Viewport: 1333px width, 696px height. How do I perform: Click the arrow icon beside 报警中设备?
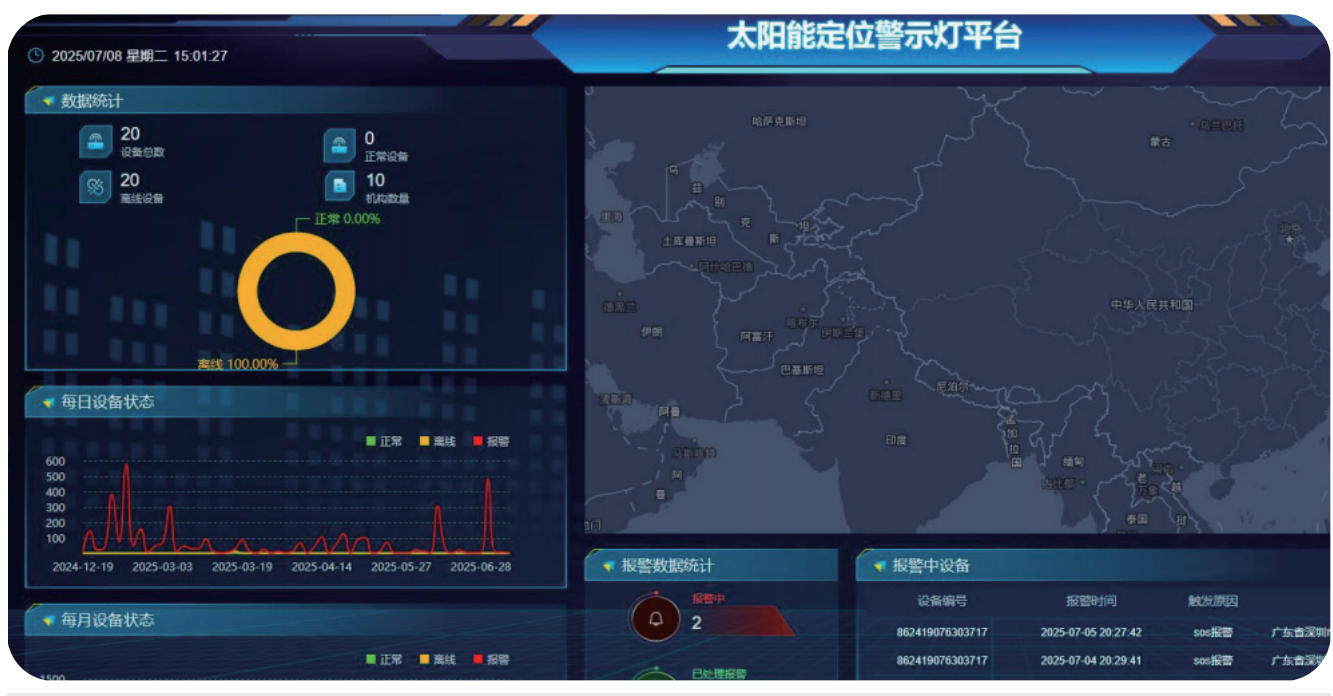coord(879,566)
